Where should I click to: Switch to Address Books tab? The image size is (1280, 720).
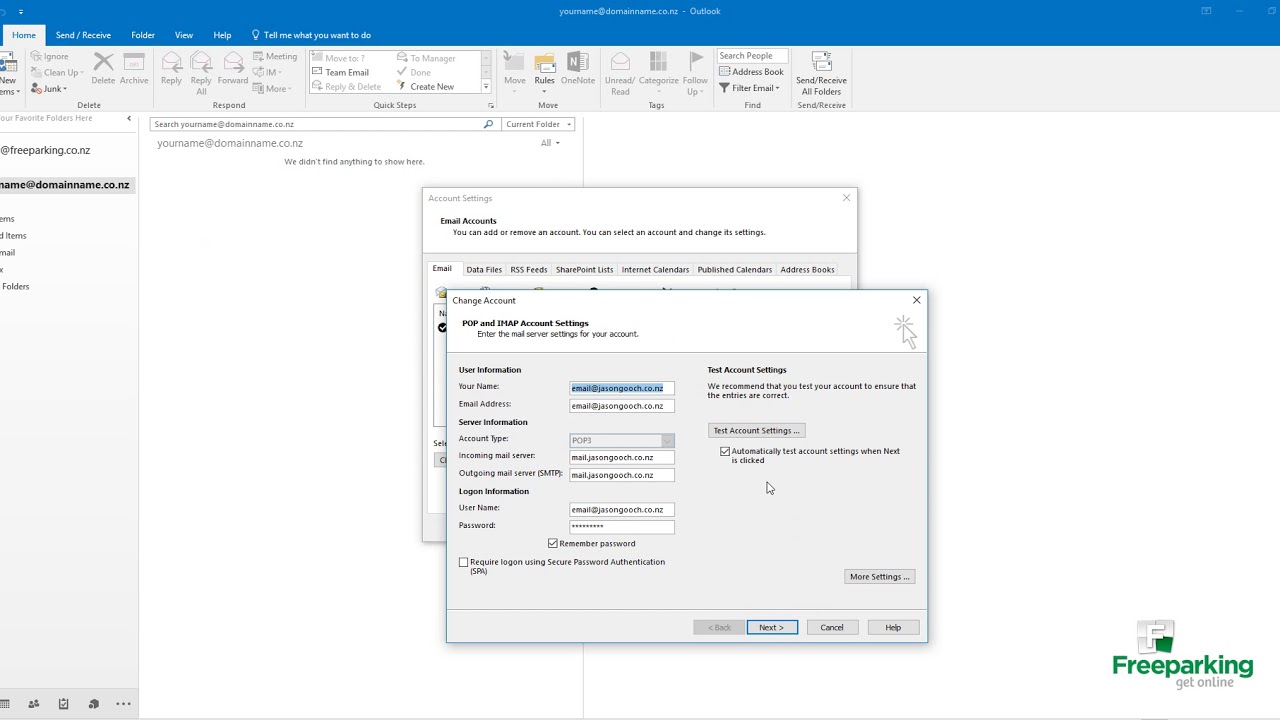(807, 269)
